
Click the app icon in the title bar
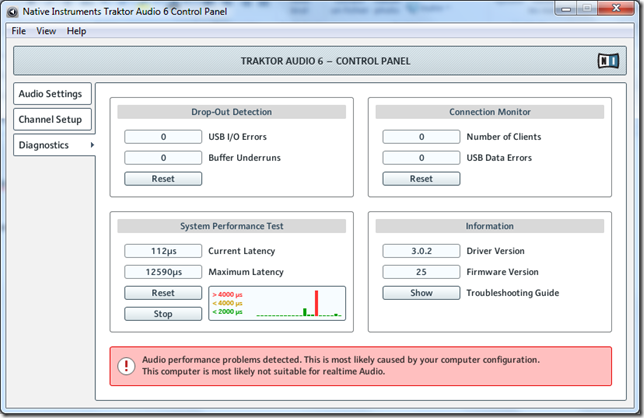click(13, 11)
